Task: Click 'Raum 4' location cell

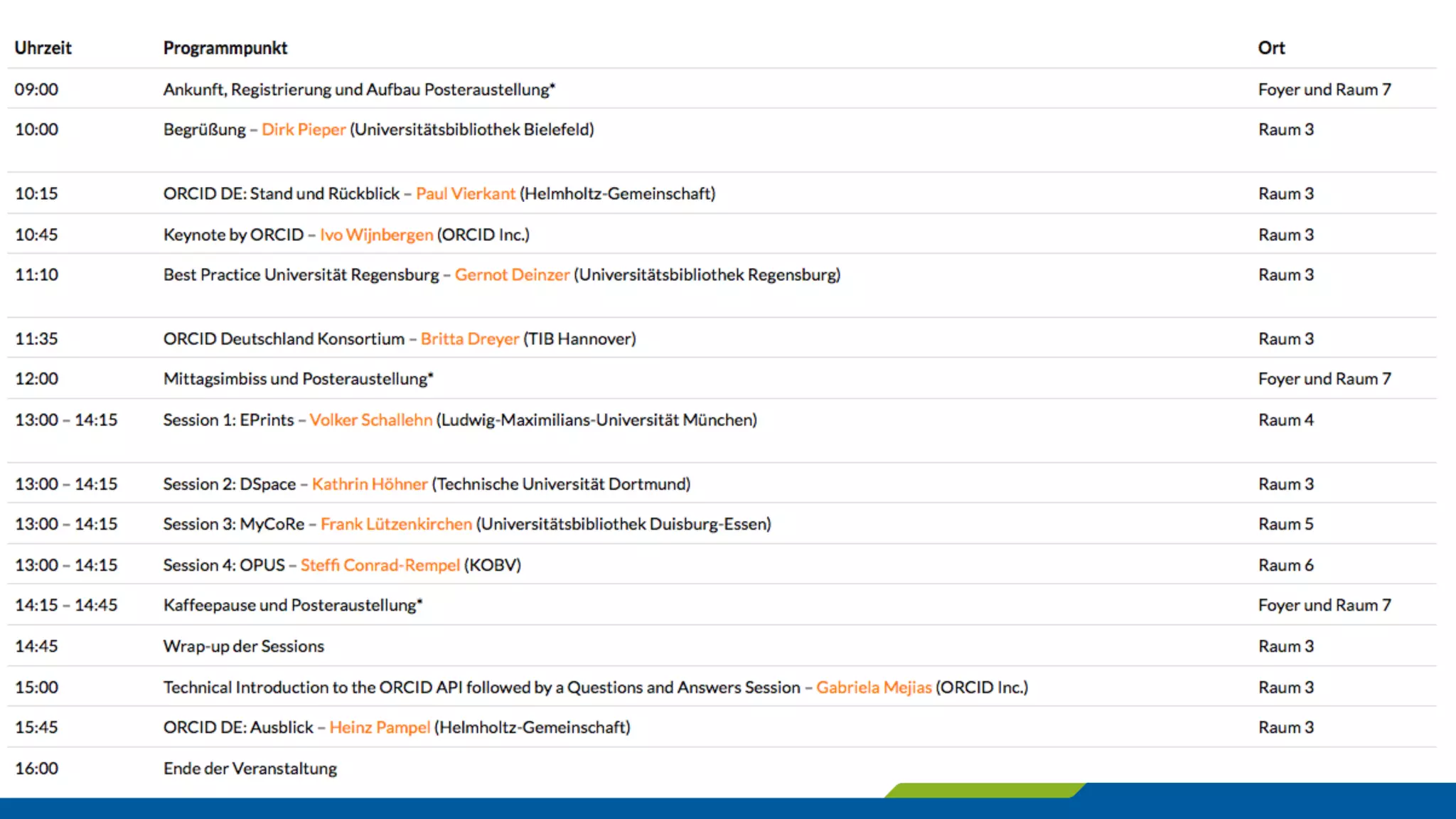Action: (1286, 420)
